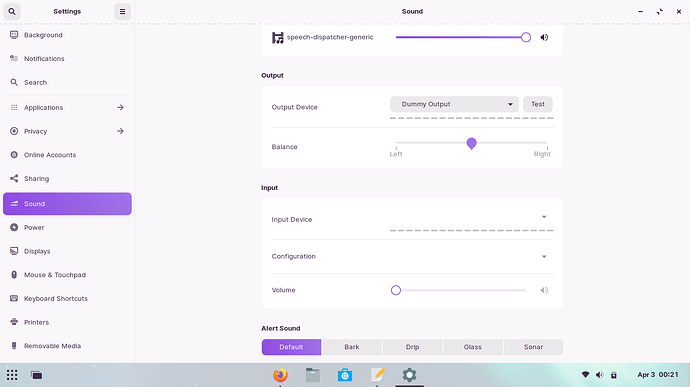This screenshot has height=387, width=690.
Task: Open the text editor from taskbar
Action: coord(378,375)
